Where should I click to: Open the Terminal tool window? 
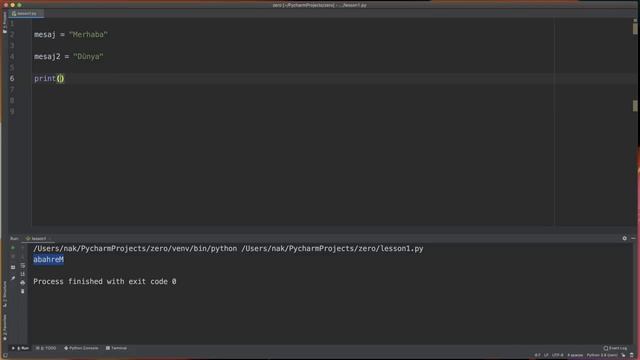116,348
